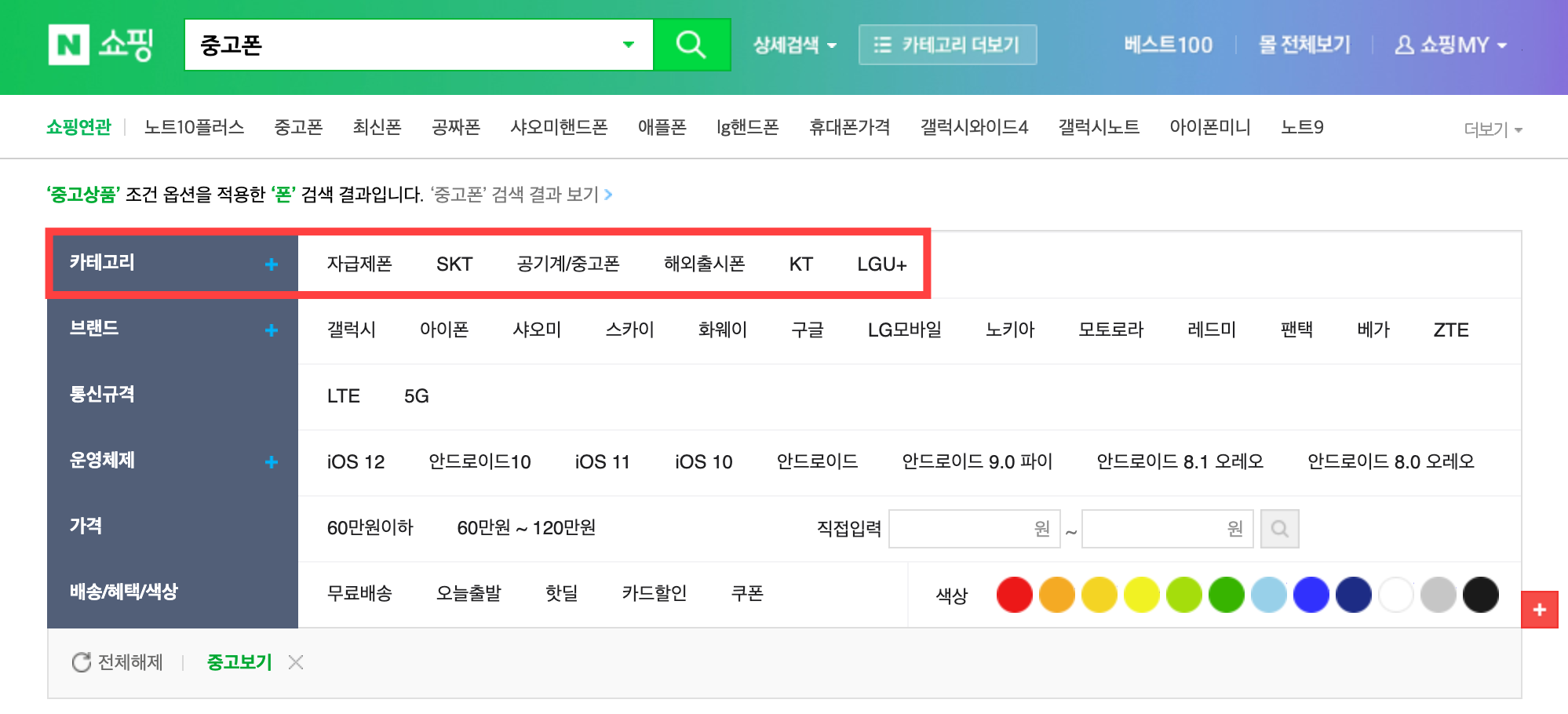
Task: Remove the 중고보기 filter with X
Action: pos(296,662)
